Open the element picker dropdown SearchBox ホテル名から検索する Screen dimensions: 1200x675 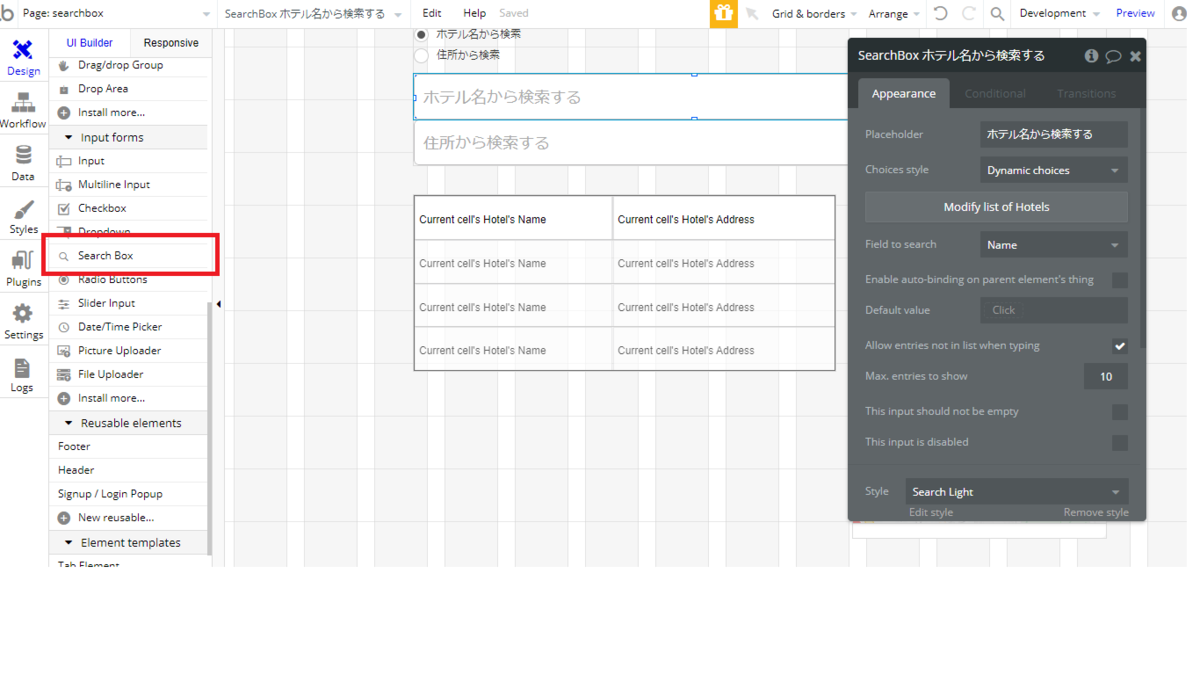[x=313, y=14]
